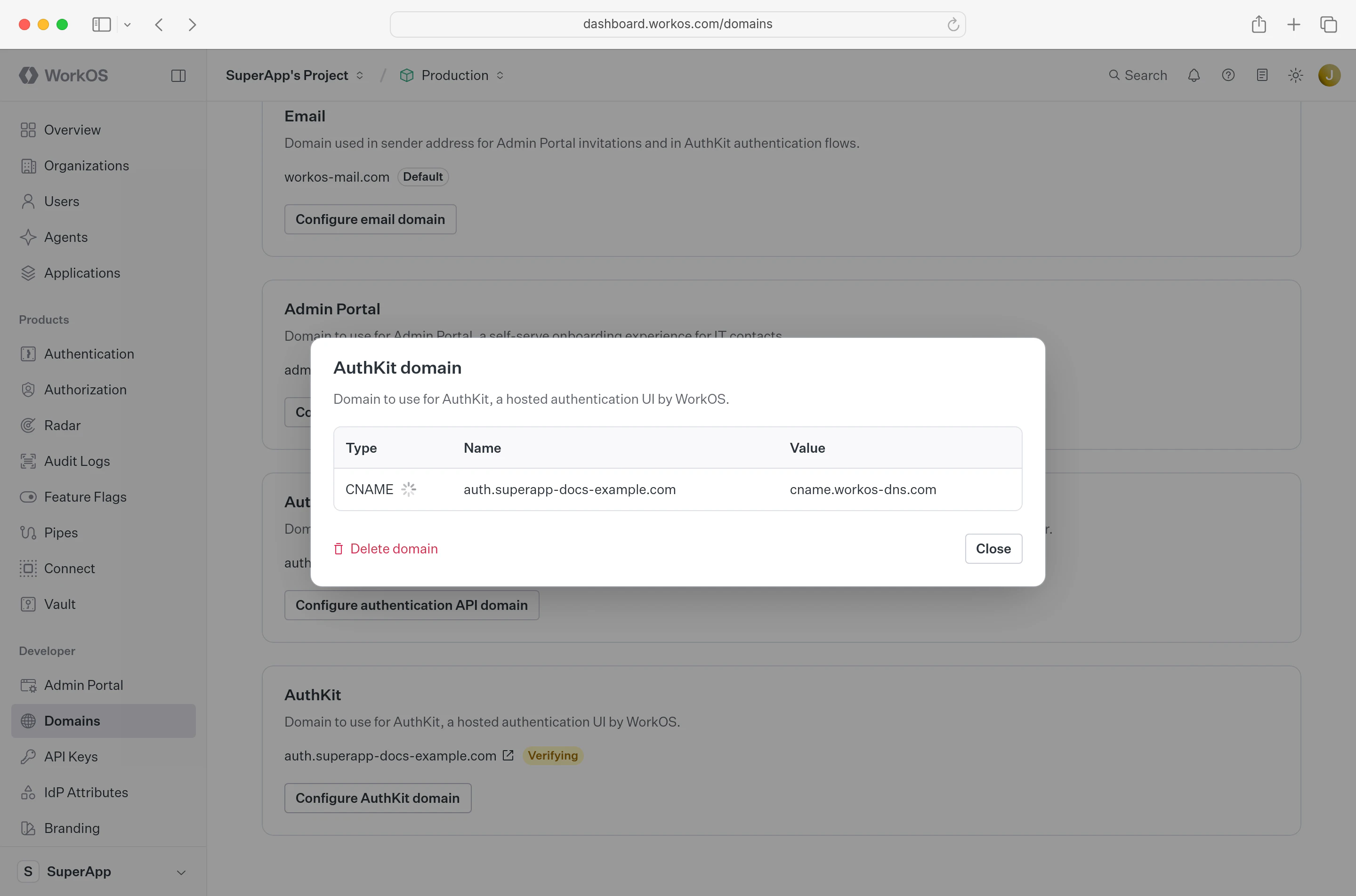Click the IdP Attributes icon
The height and width of the screenshot is (896, 1356).
click(28, 792)
